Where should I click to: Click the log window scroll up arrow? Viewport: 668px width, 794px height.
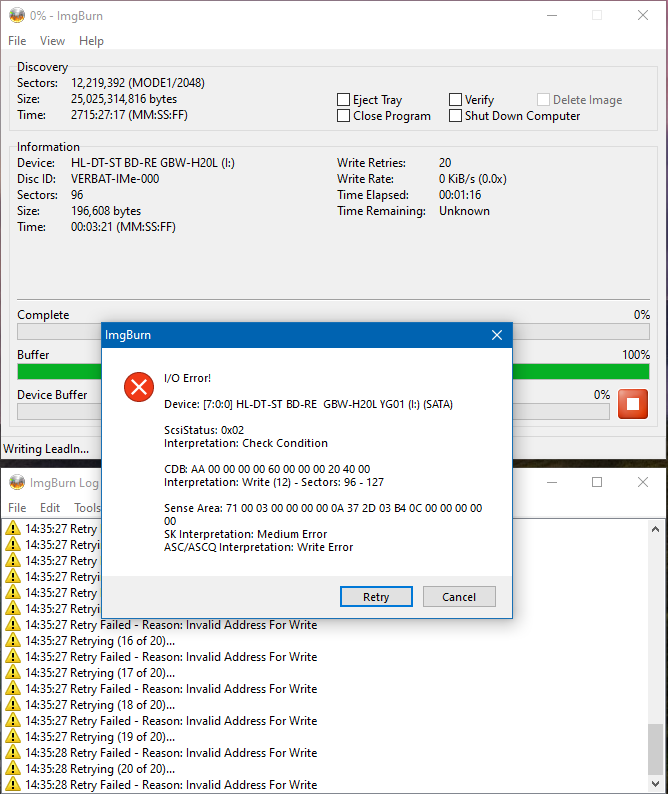pyautogui.click(x=655, y=529)
